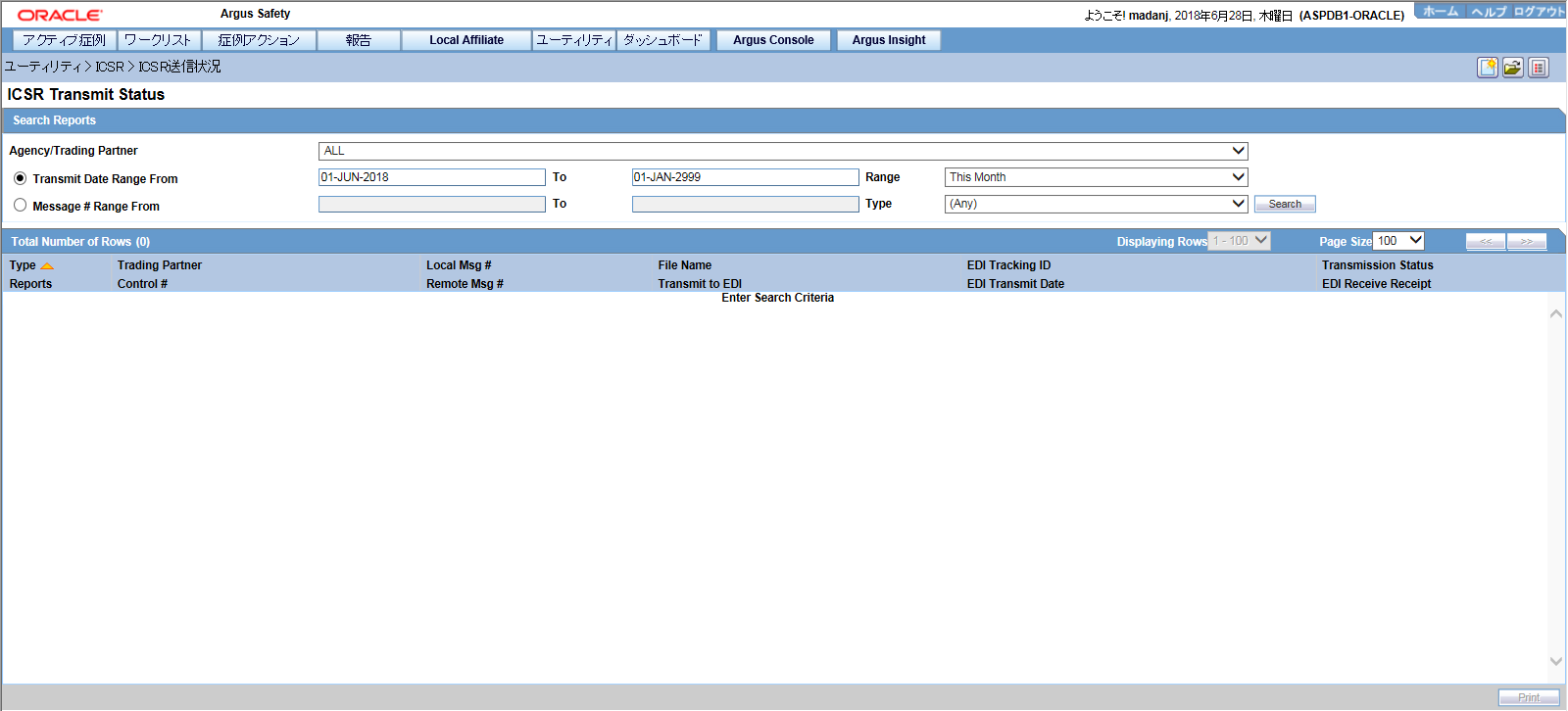Viewport: 1568px width, 711px height.
Task: Go to next page with >> button
Action: tap(1527, 242)
